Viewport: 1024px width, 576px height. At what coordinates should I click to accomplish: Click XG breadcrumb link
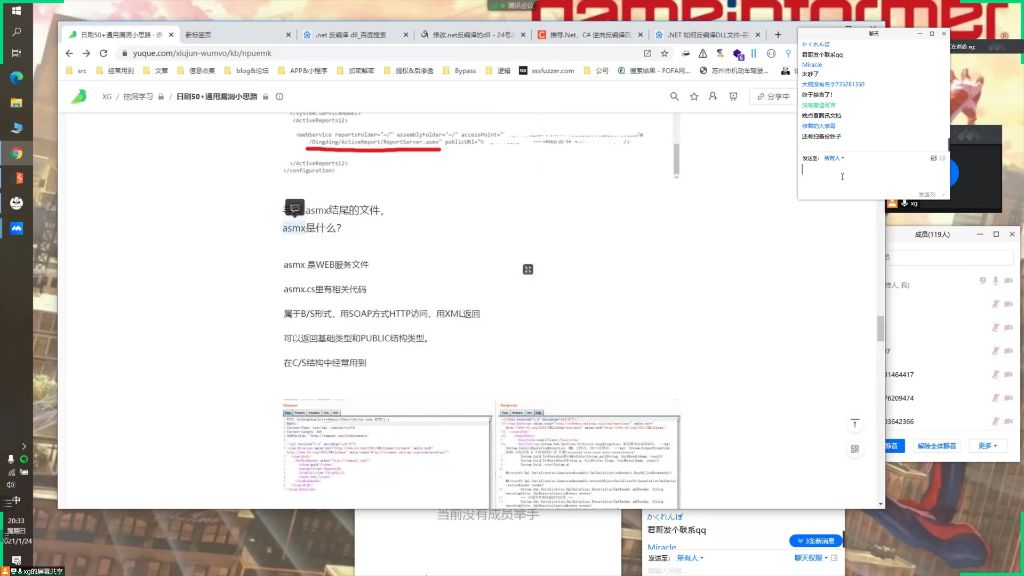(106, 97)
